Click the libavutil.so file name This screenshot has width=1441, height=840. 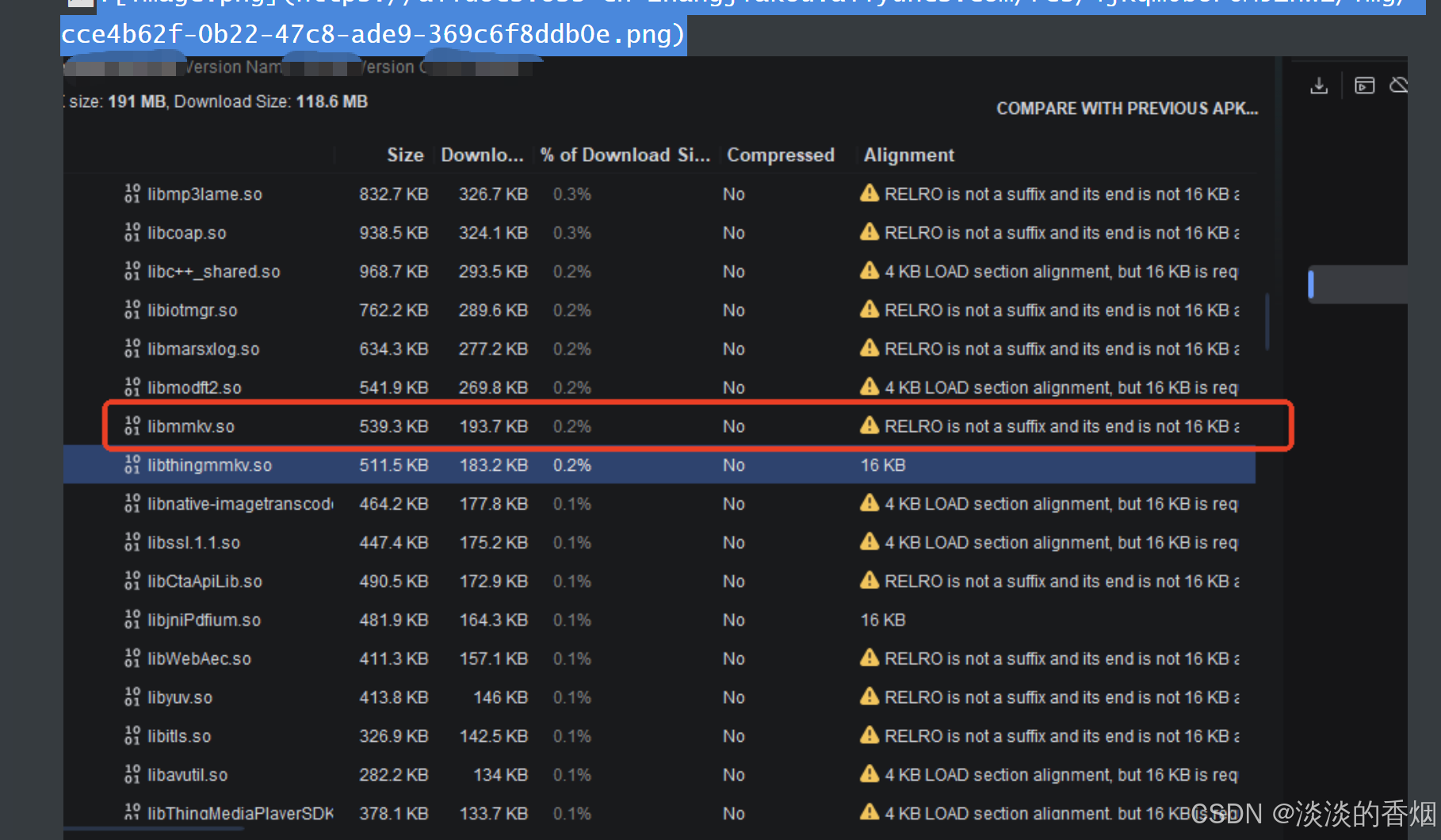pyautogui.click(x=187, y=775)
